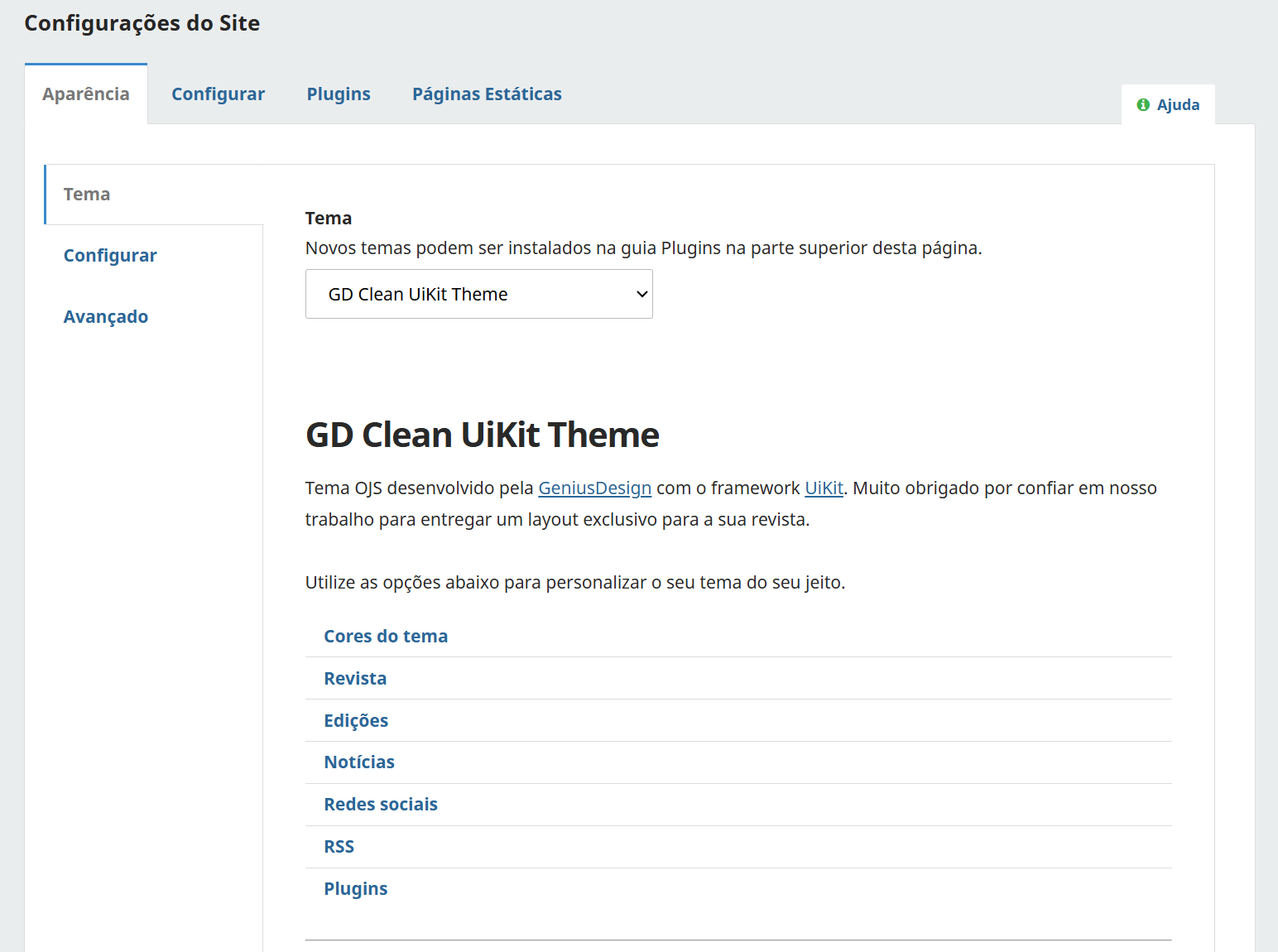Open the GeniusDesign link
The image size is (1278, 952).
[x=594, y=488]
